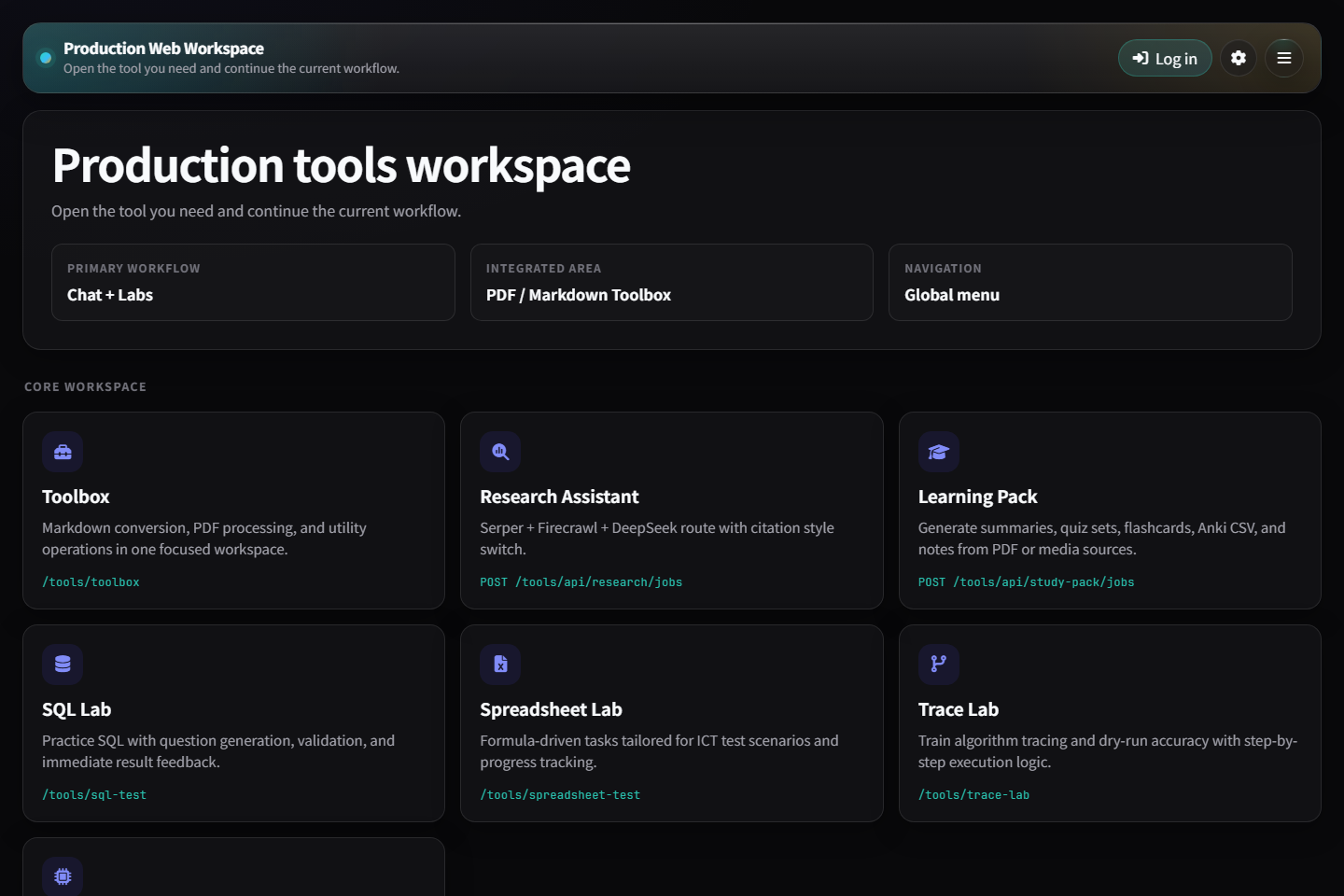Screen dimensions: 1344x896
Task: Click the INTEGRATED AREA label
Action: coord(543,268)
